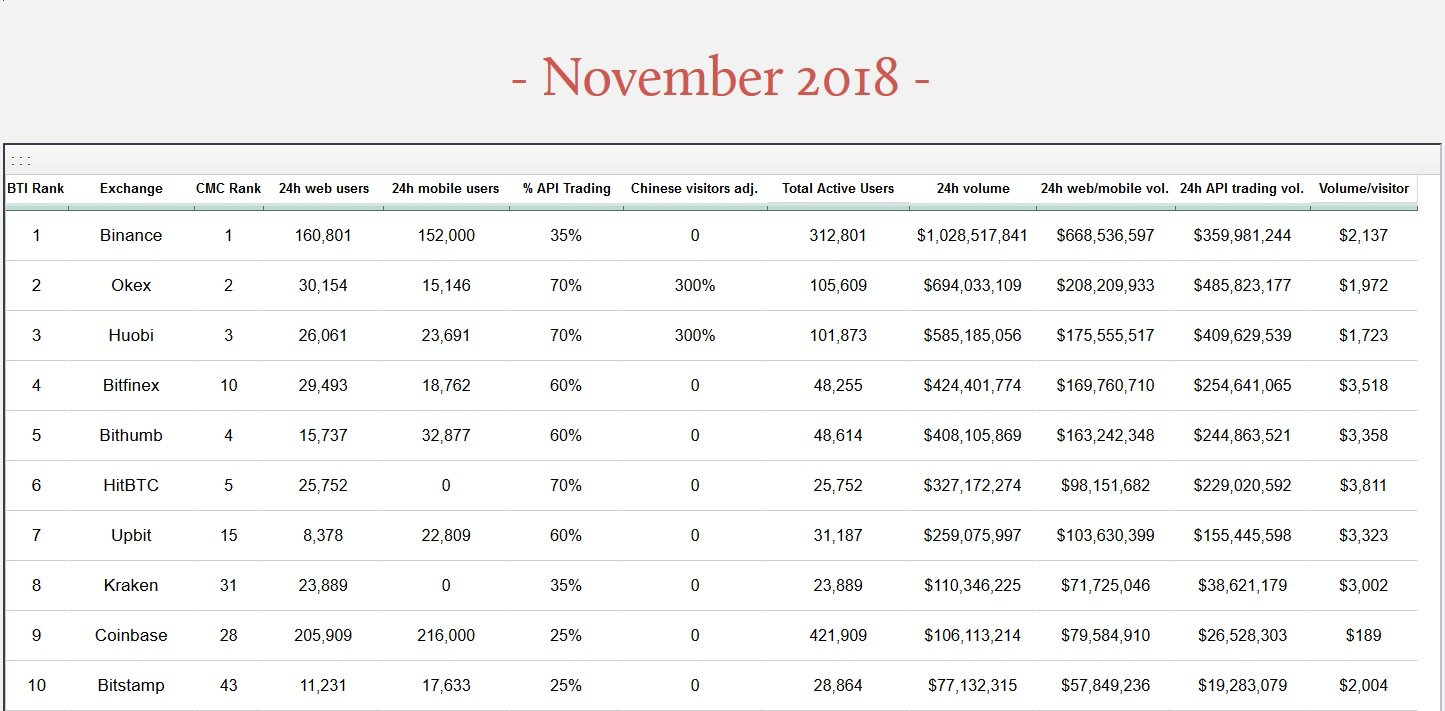Screen dimensions: 1445x711
Task: Sort by Volume/visitor column header
Action: pyautogui.click(x=1364, y=188)
